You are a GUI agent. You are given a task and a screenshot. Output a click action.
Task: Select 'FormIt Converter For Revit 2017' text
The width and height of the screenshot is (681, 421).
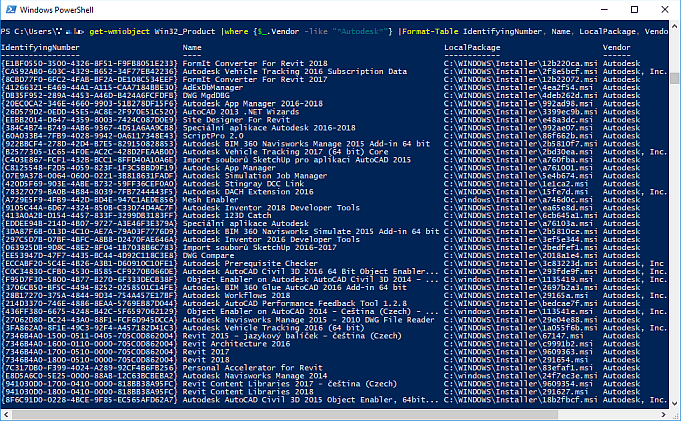(x=255, y=80)
